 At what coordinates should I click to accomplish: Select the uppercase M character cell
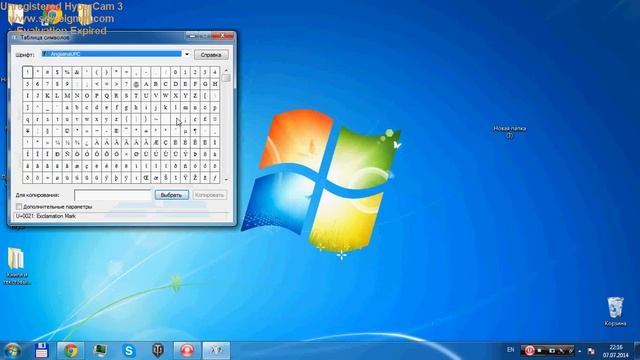pyautogui.click(x=67, y=96)
